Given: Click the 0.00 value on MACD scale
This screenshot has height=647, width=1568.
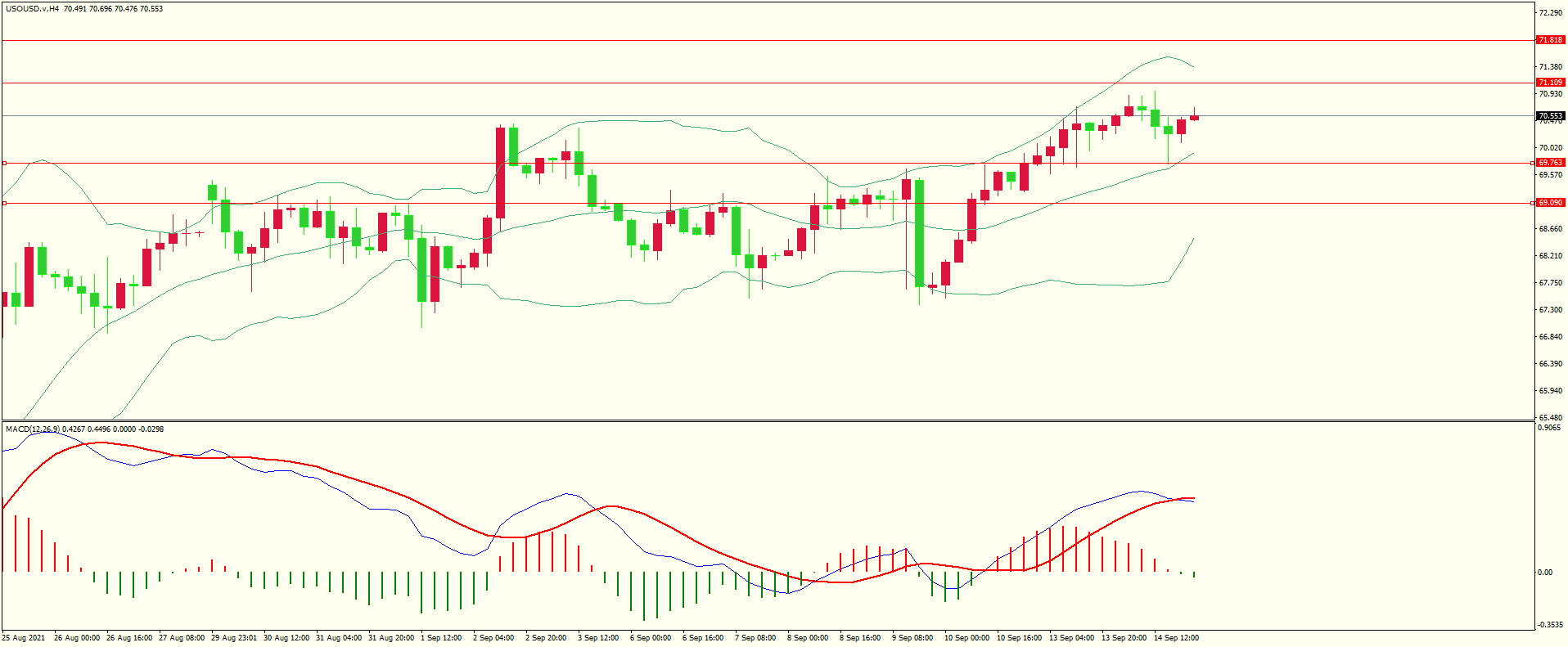Looking at the screenshot, I should pyautogui.click(x=1545, y=573).
